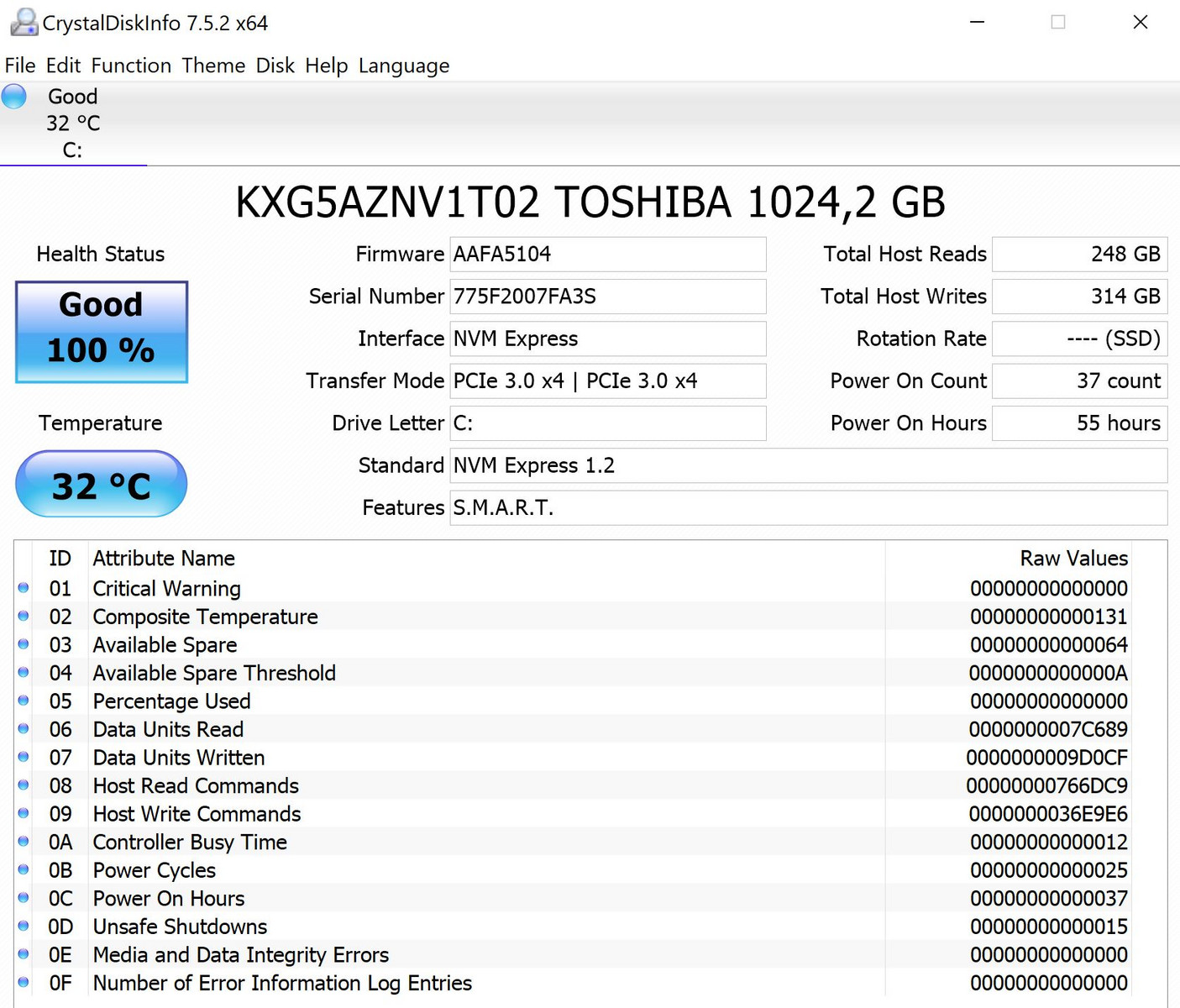1180x1008 pixels.
Task: Click raw value 00000000000131
Action: [1049, 617]
